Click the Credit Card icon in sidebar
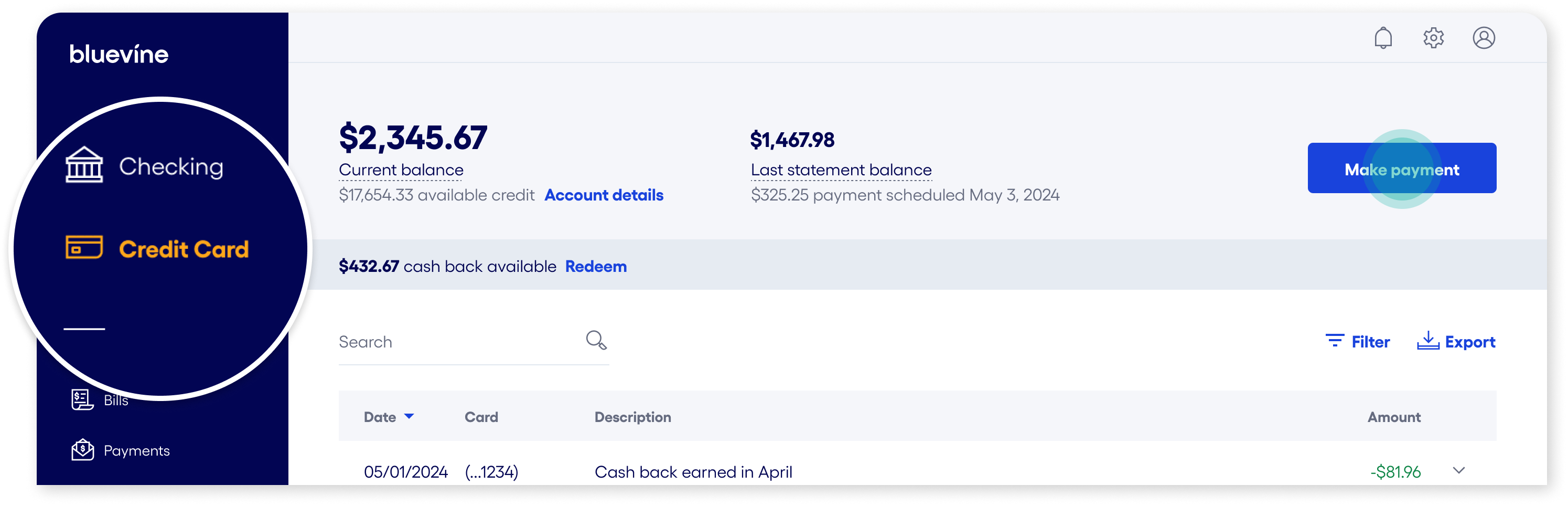1568x506 pixels. click(83, 248)
